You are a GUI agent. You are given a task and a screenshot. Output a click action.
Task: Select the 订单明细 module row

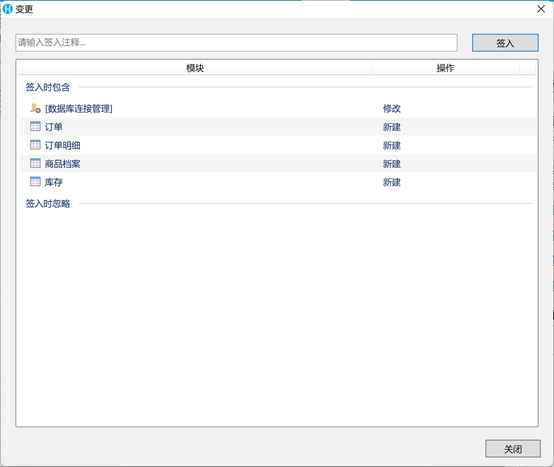click(x=278, y=145)
